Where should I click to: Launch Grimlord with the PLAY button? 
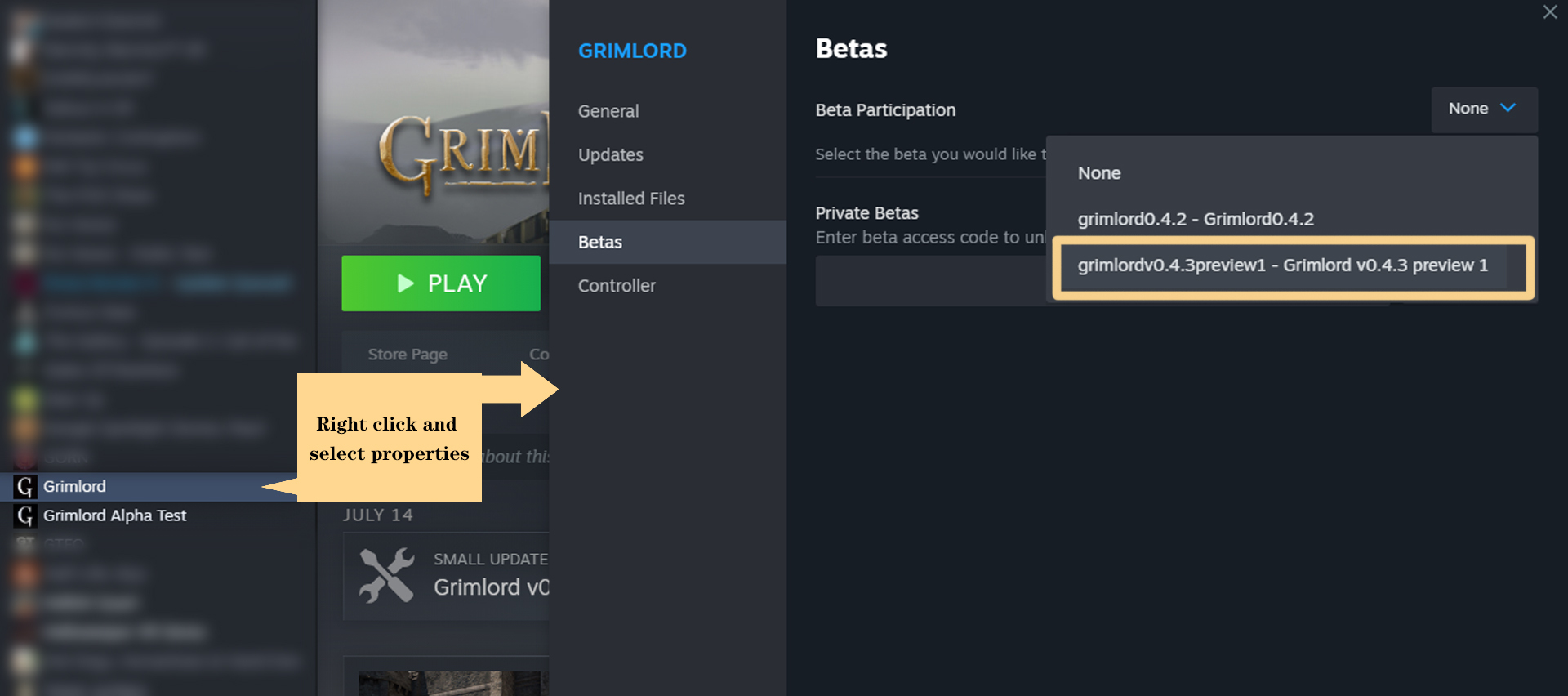point(441,283)
